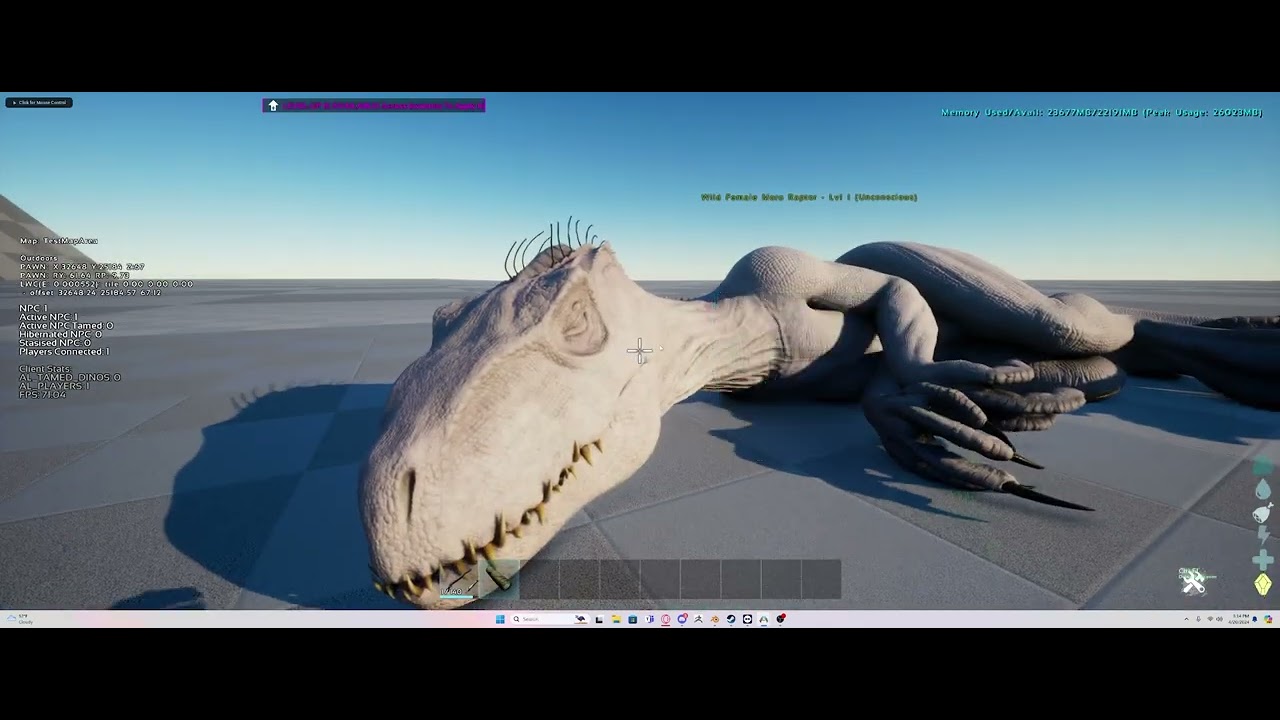Open ZBrush from the taskbar
Viewport: 1280px width, 720px height.
(698, 619)
